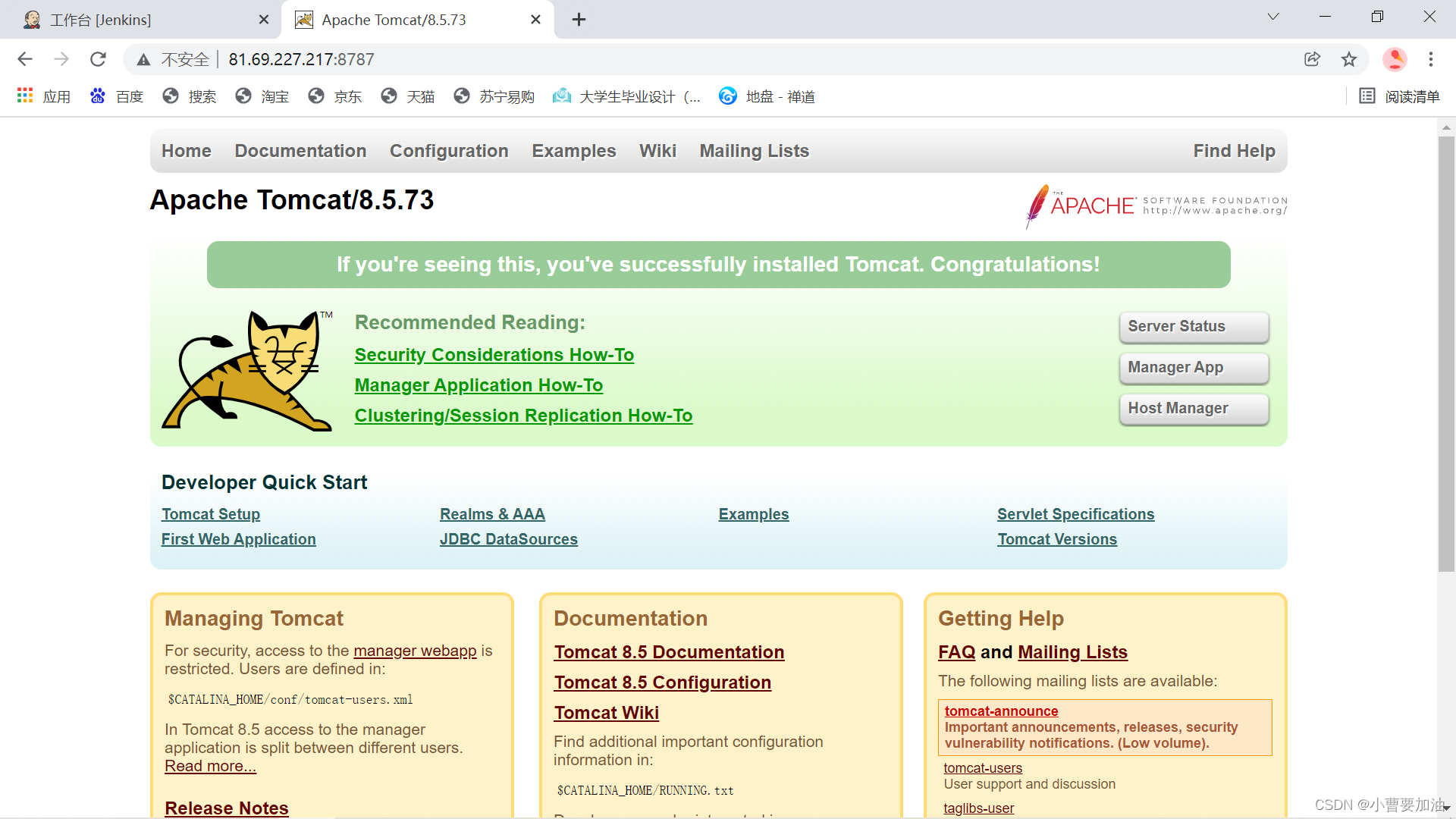
Task: Open Configuration in the Tomcat nav bar
Action: [x=449, y=151]
